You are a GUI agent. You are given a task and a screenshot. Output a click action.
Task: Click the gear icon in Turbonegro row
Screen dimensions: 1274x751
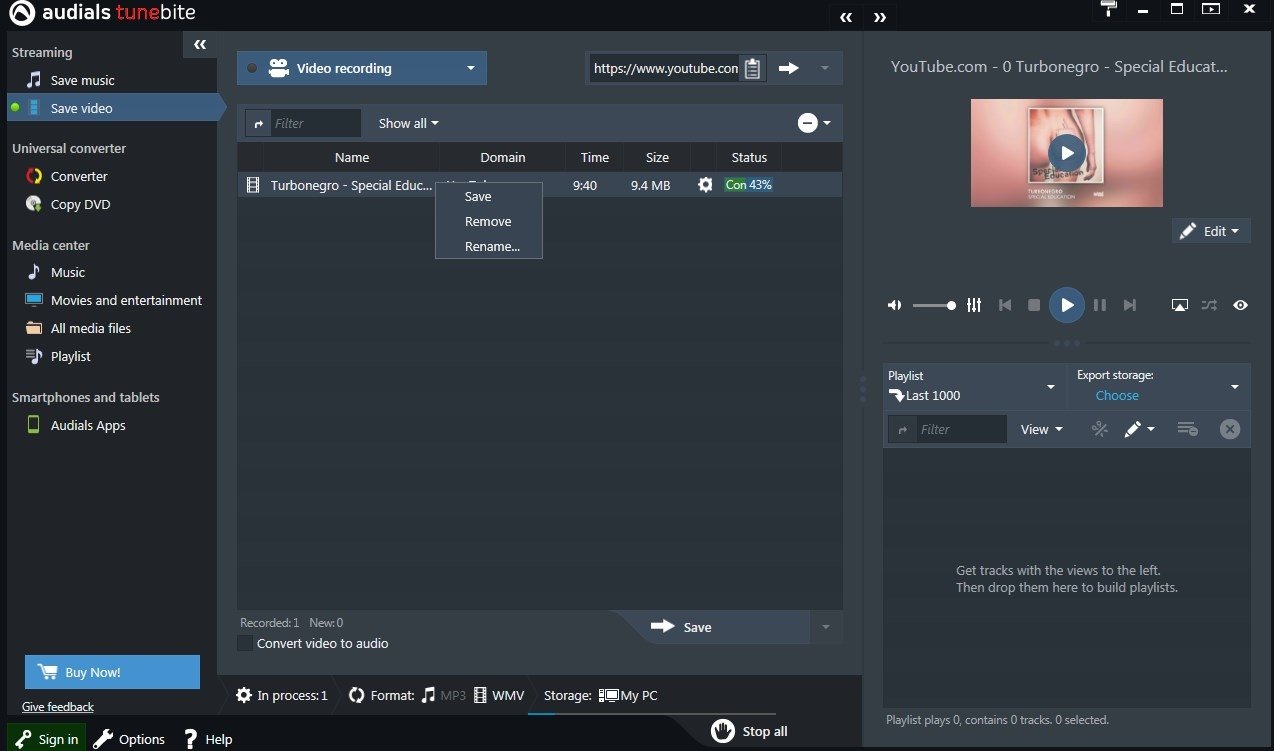pyautogui.click(x=705, y=185)
